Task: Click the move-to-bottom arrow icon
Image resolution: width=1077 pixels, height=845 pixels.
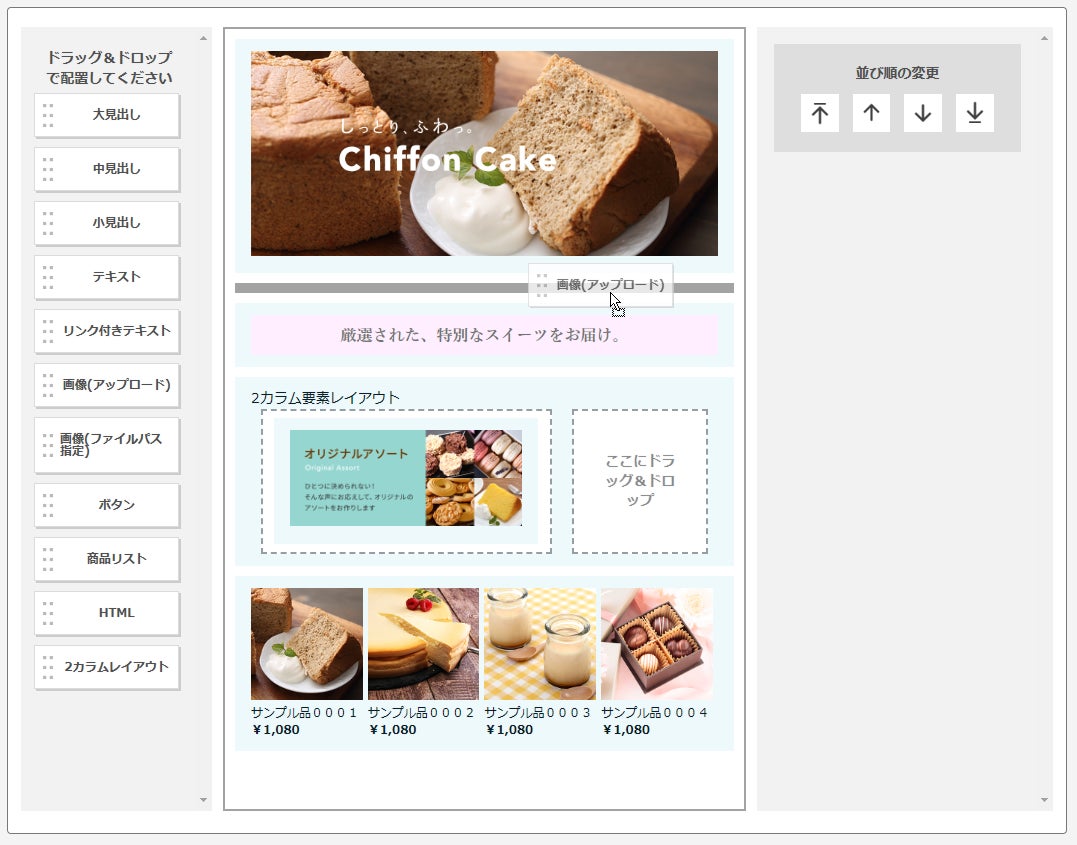Action: 975,113
